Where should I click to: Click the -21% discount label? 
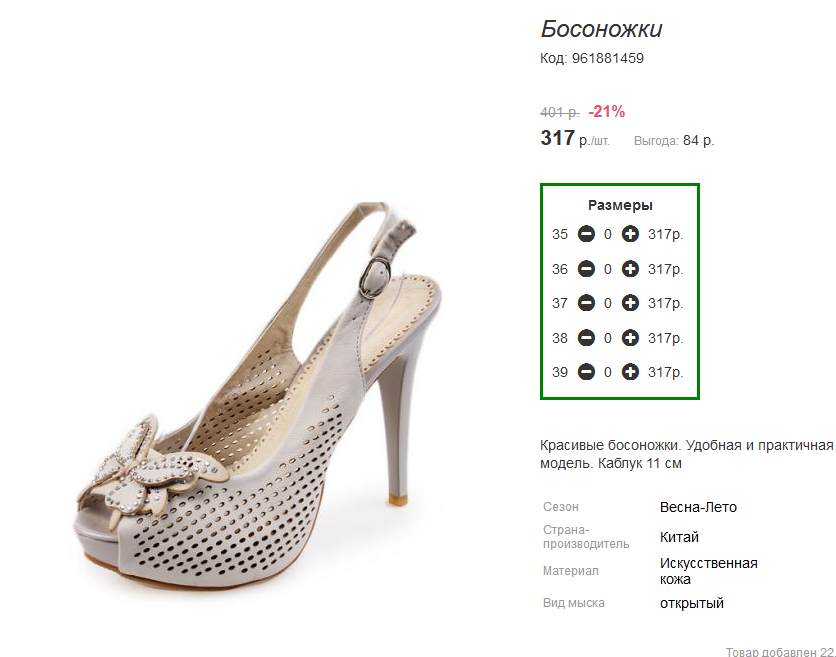pos(606,111)
